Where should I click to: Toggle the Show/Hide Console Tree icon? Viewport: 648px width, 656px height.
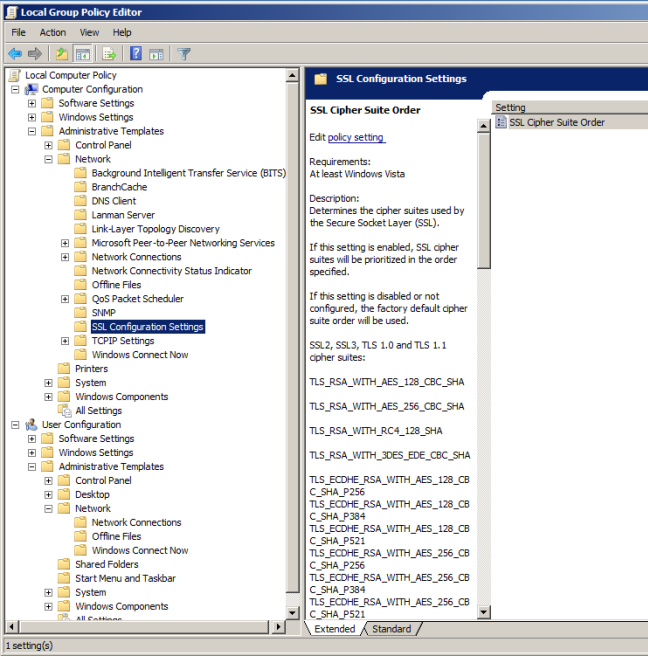[82, 54]
